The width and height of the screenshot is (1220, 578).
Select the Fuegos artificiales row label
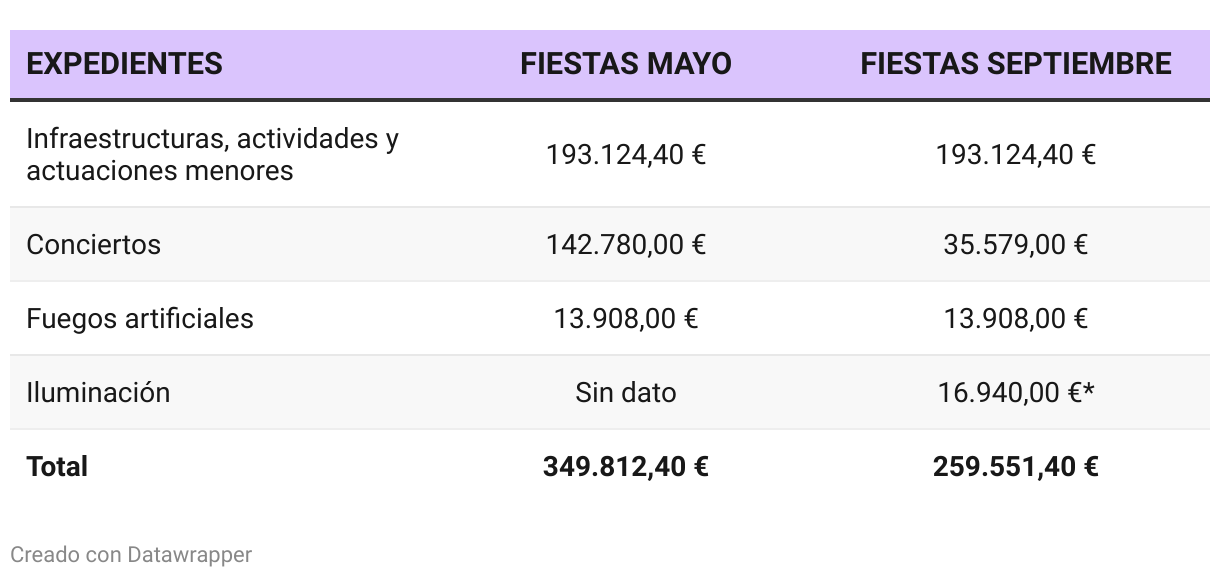point(140,319)
